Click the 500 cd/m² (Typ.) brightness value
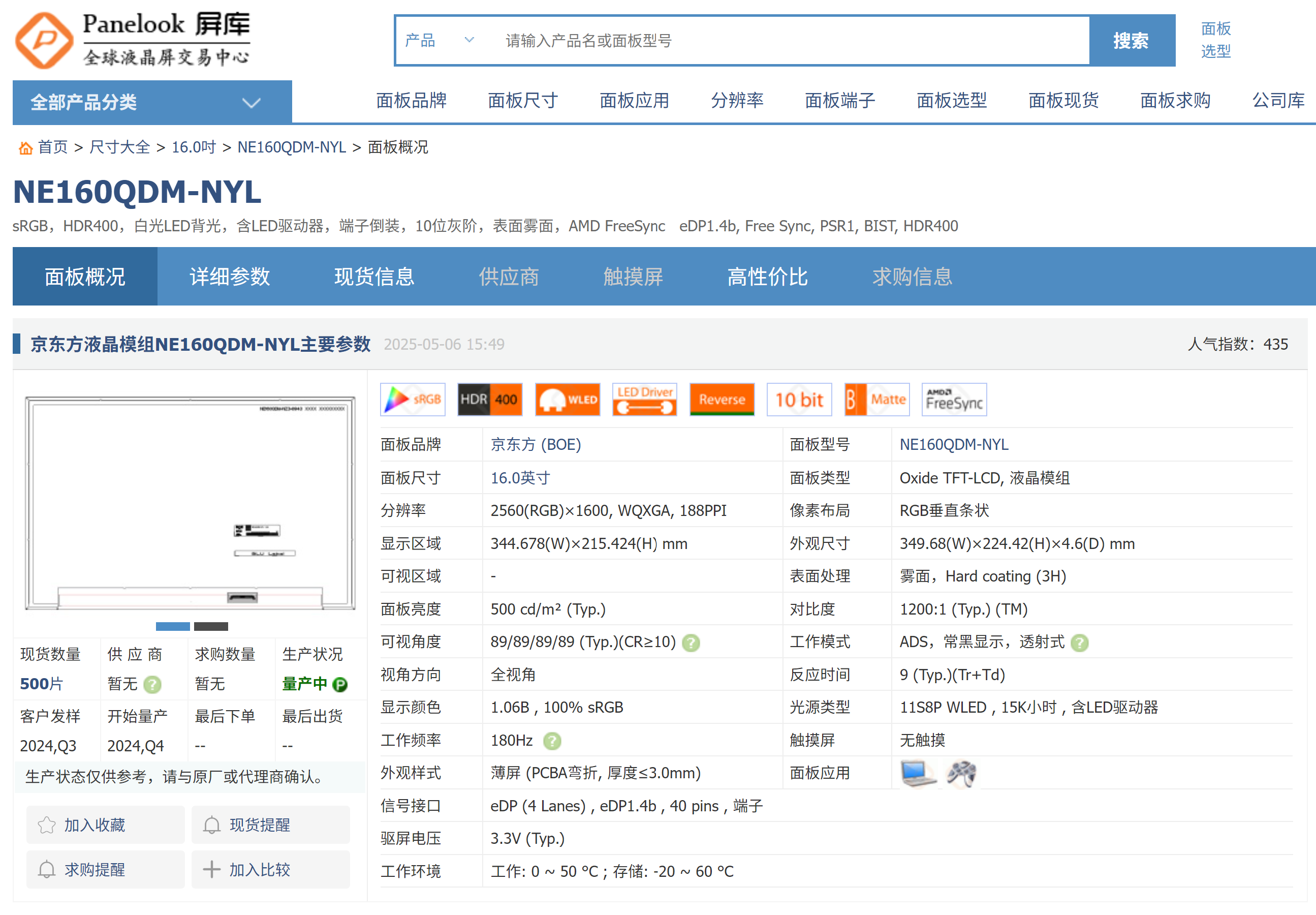This screenshot has height=915, width=1316. pos(548,609)
